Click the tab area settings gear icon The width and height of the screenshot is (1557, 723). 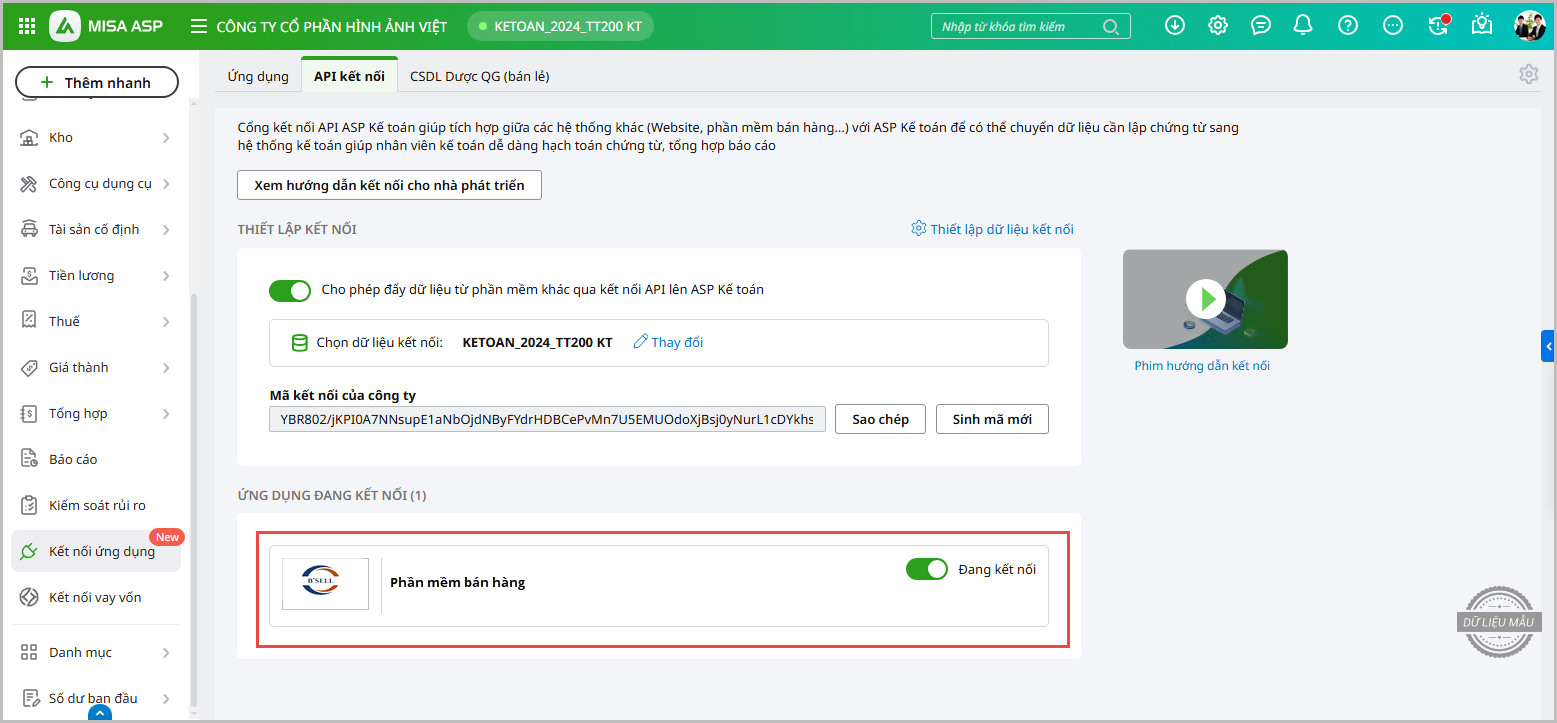[x=1528, y=74]
